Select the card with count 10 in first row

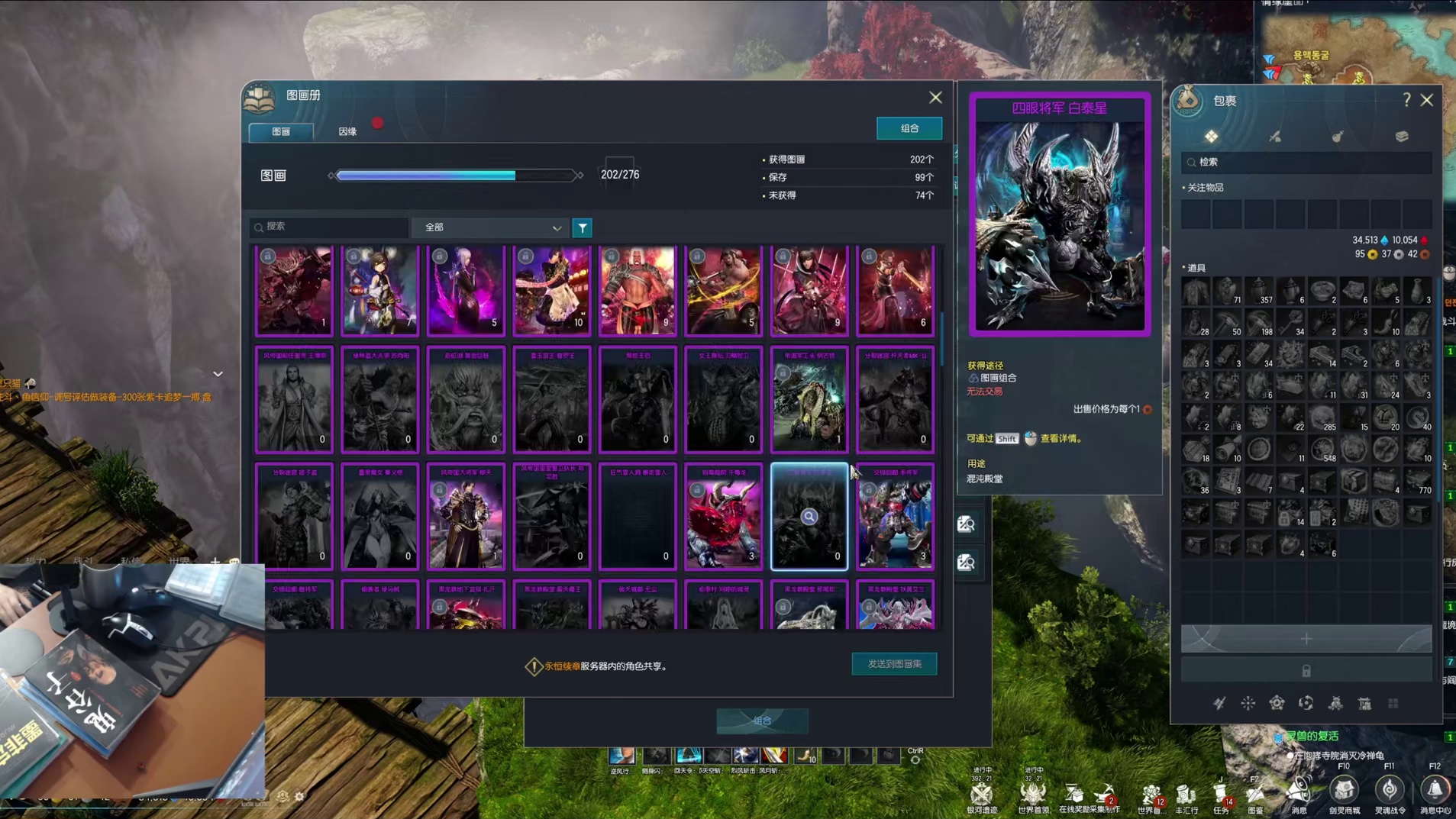click(x=551, y=290)
